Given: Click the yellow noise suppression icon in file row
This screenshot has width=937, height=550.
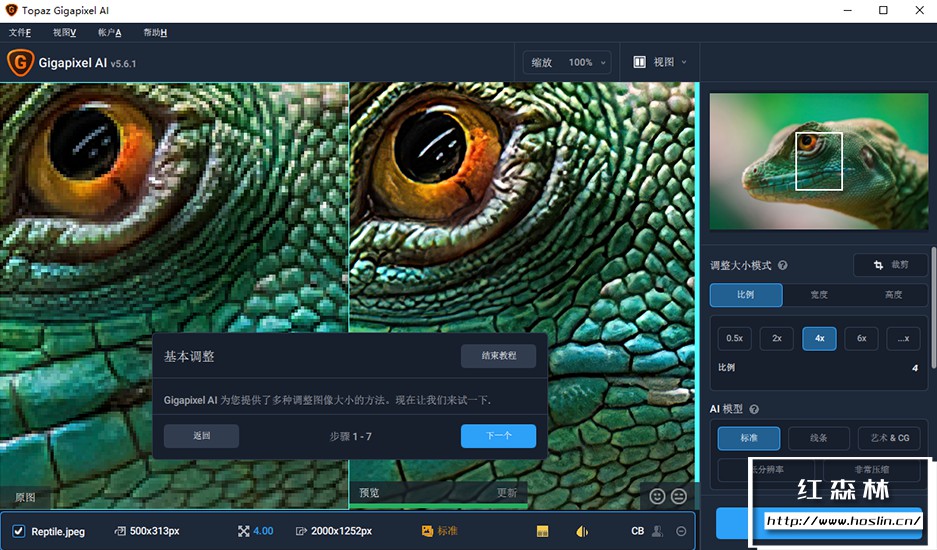Looking at the screenshot, I should [543, 531].
